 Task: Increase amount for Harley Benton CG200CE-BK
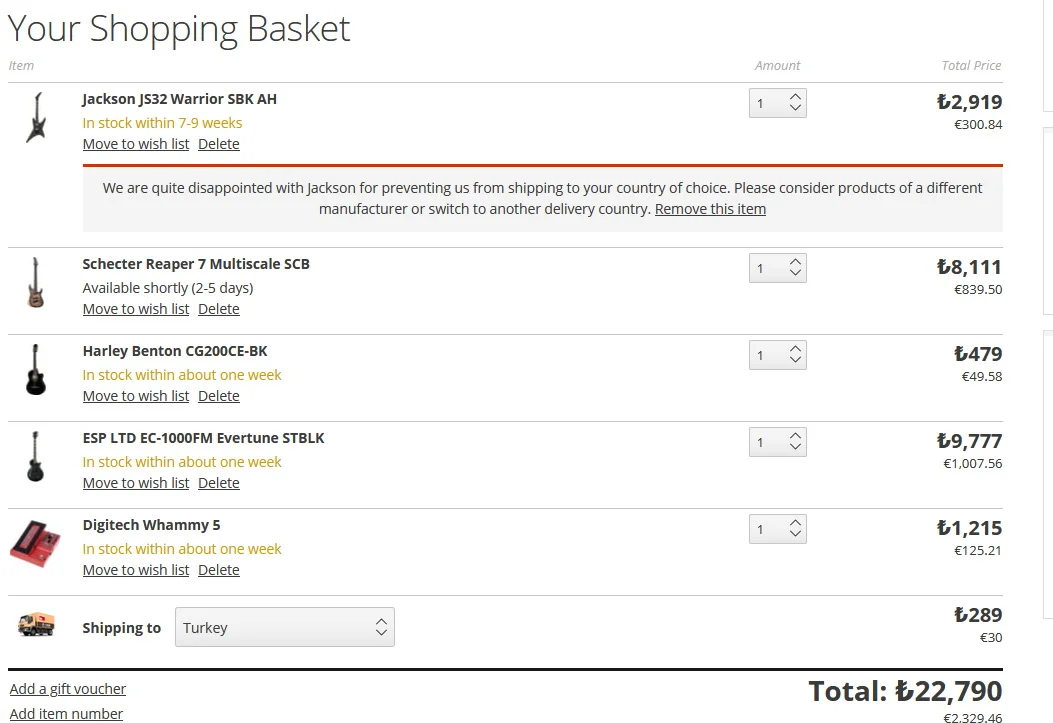tap(795, 348)
